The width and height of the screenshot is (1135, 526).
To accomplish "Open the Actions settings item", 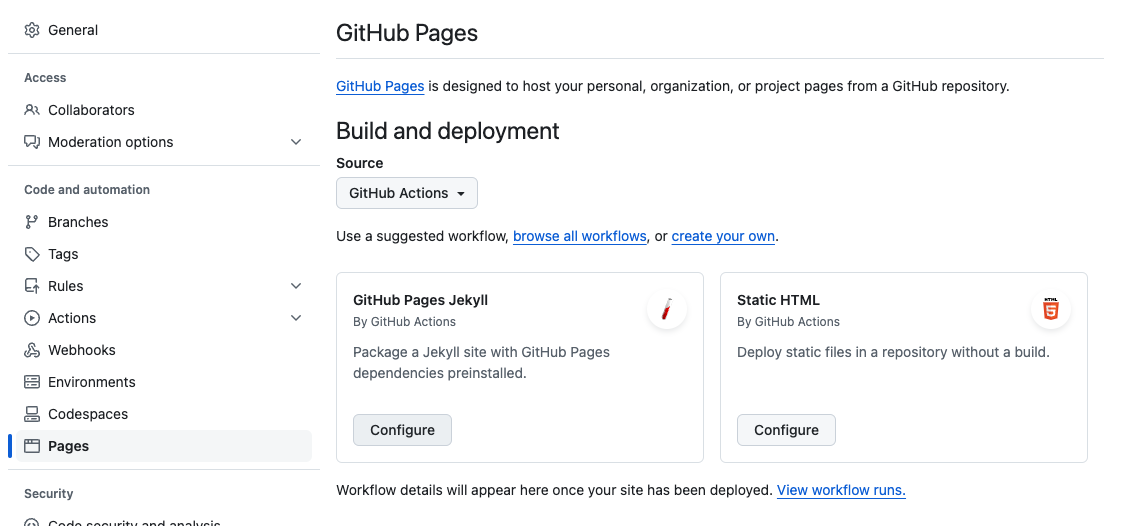I will pos(164,318).
